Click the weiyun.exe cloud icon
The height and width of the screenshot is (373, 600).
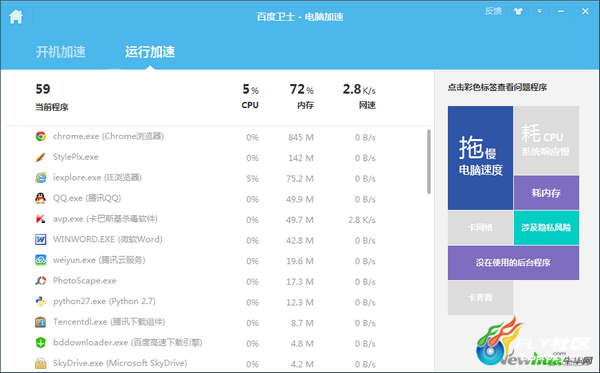[41, 260]
